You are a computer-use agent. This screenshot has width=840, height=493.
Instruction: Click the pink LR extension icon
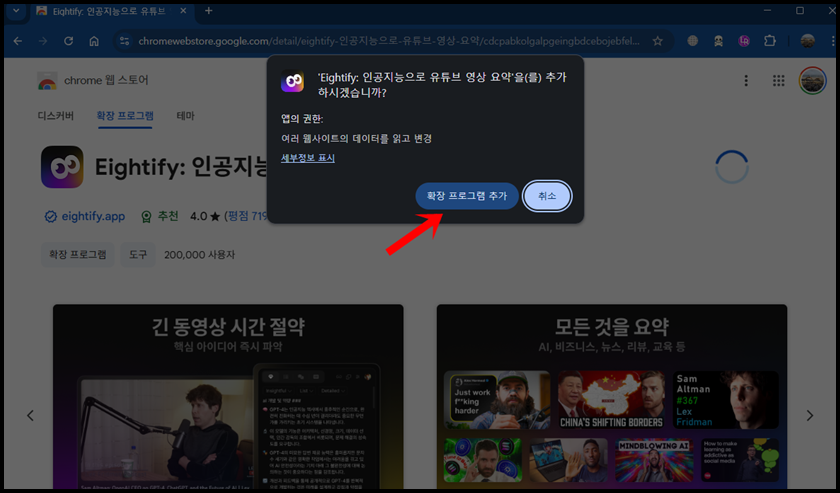pyautogui.click(x=744, y=41)
